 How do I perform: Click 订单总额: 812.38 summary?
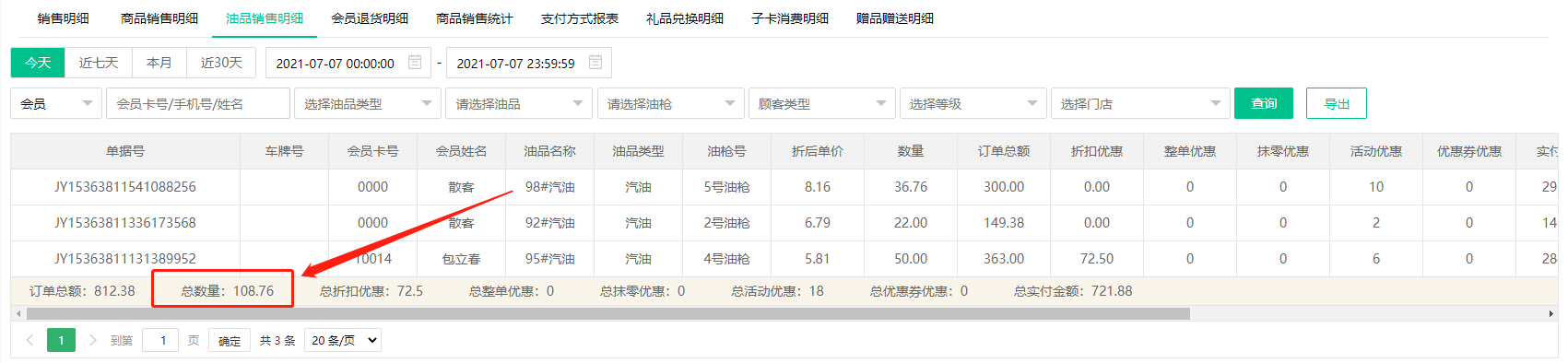[x=82, y=291]
